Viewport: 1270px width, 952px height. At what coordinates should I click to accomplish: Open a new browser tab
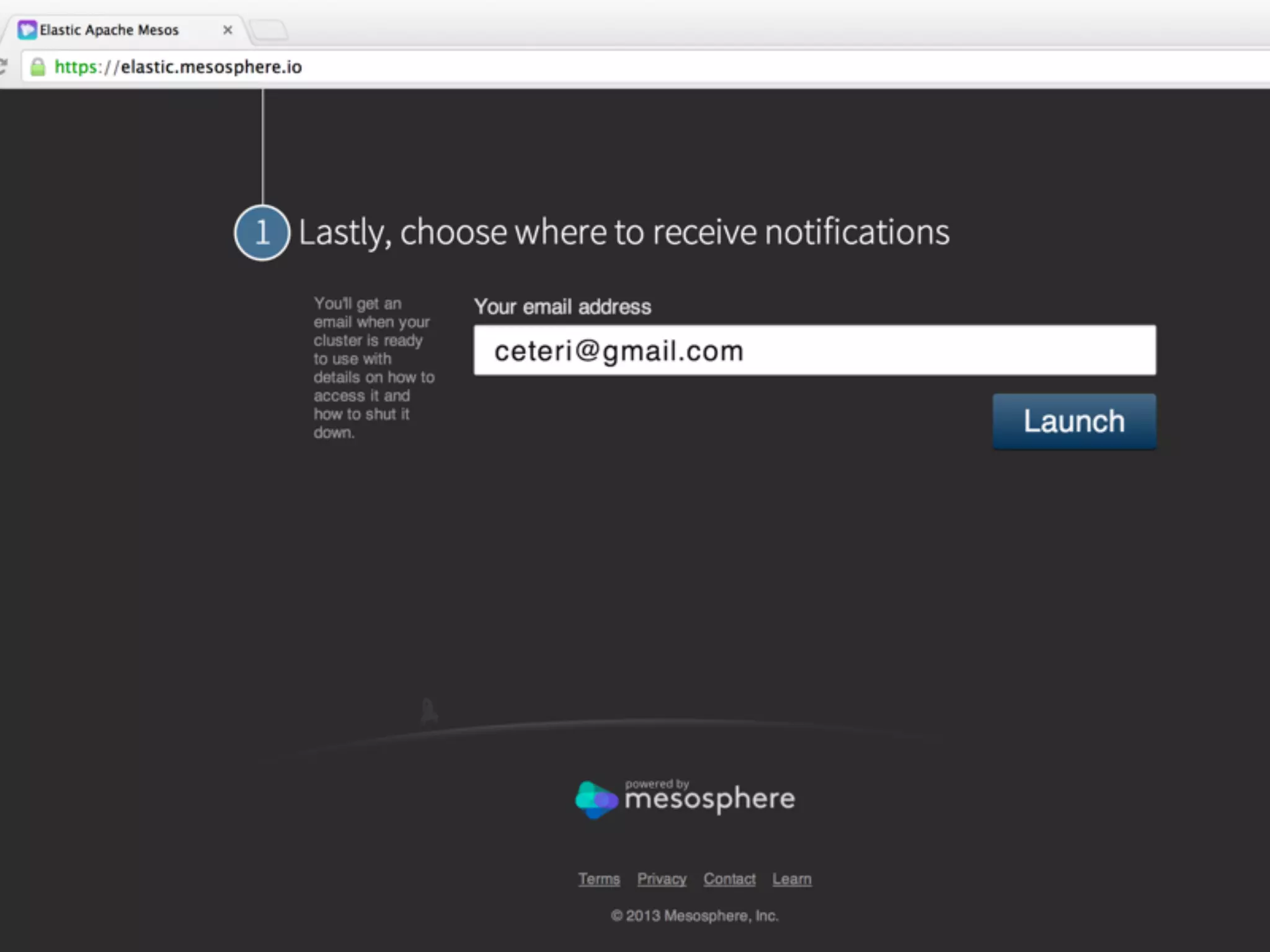(269, 29)
